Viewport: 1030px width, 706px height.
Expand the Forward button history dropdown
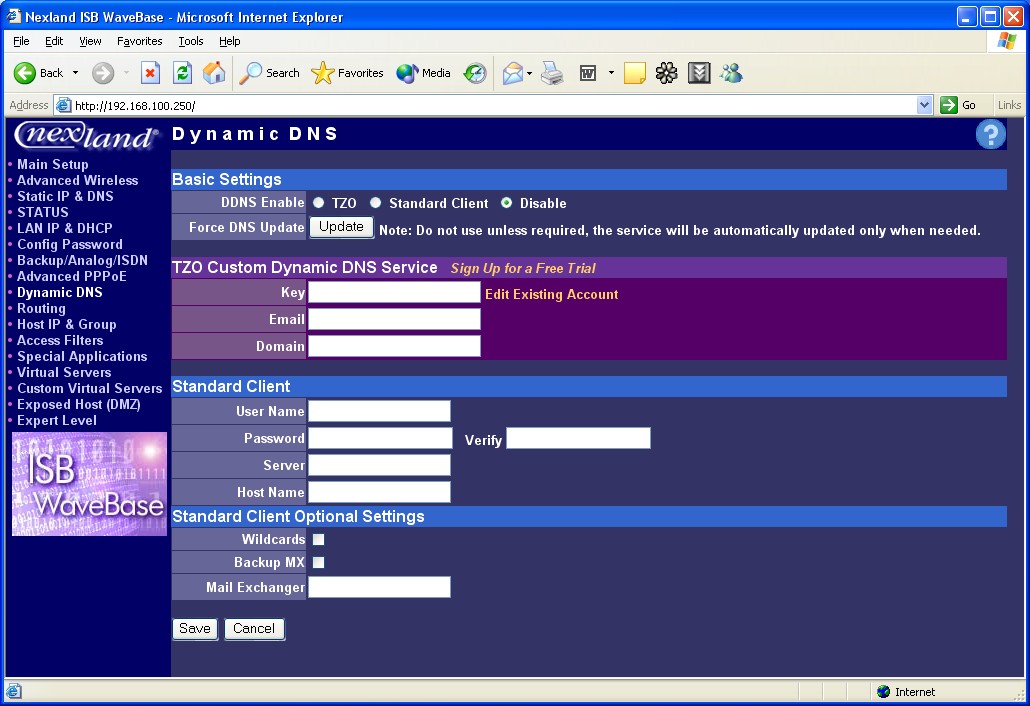click(x=125, y=73)
